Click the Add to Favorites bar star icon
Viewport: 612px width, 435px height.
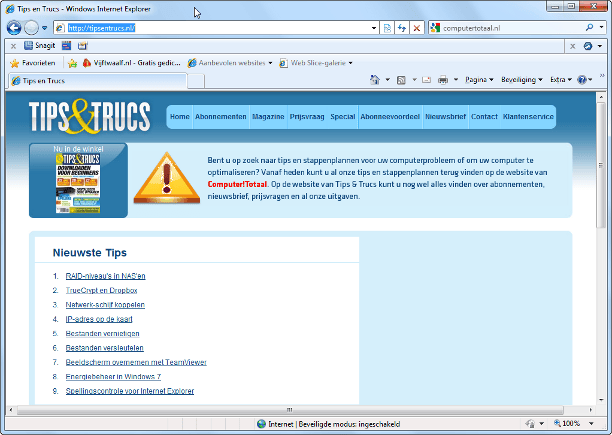(72, 63)
